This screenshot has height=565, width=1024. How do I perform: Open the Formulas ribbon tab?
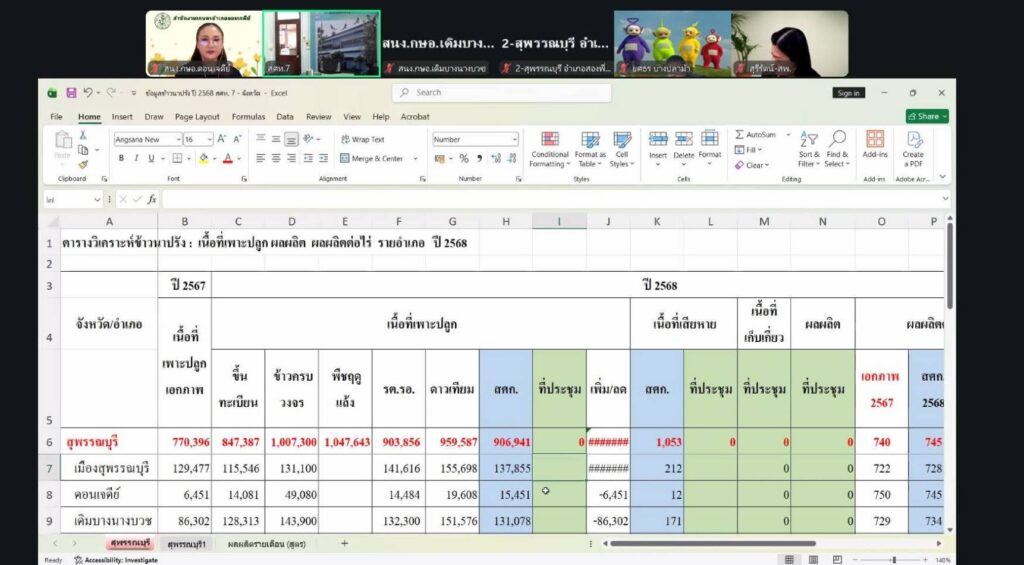[248, 117]
